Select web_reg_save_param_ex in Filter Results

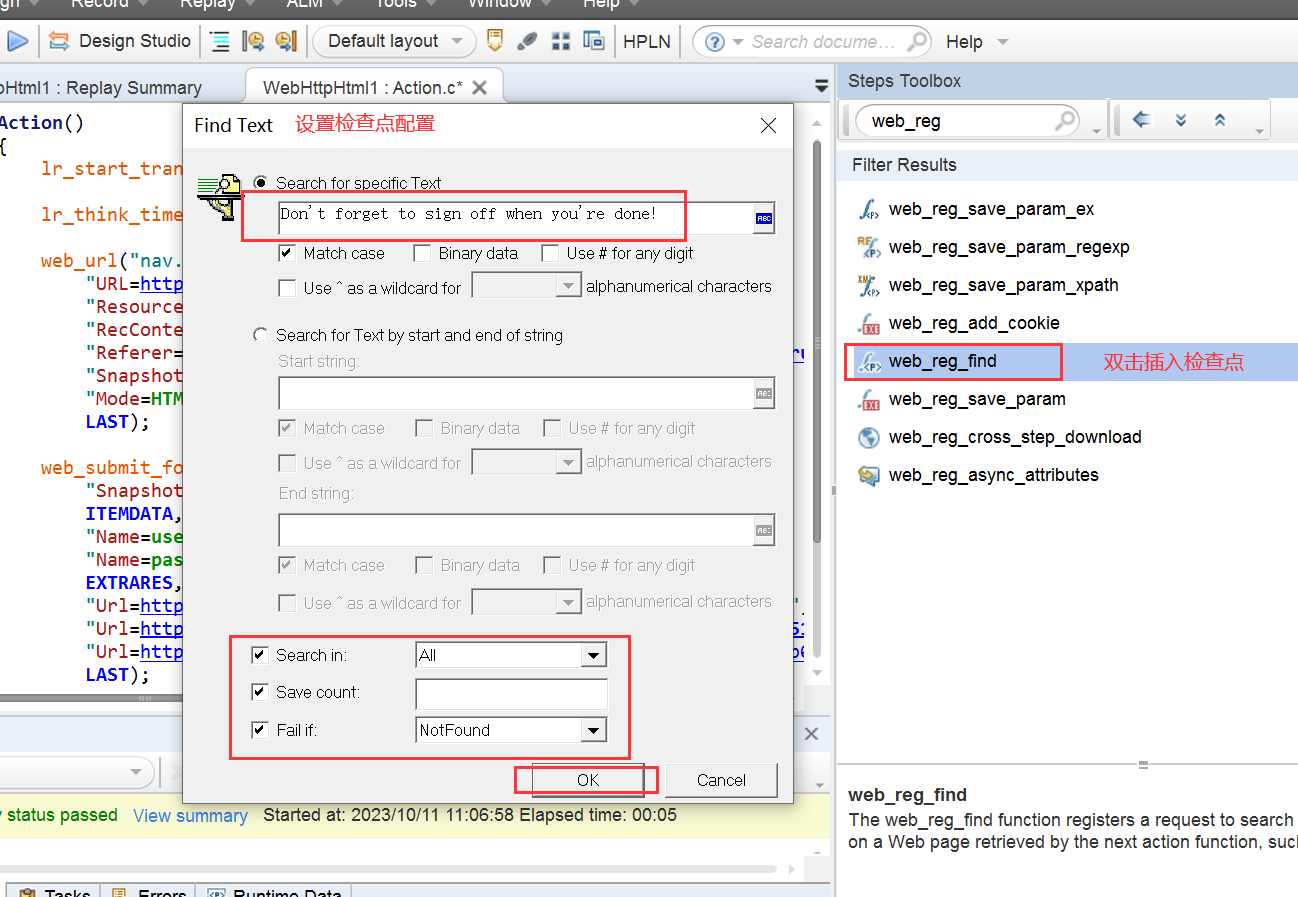point(991,209)
